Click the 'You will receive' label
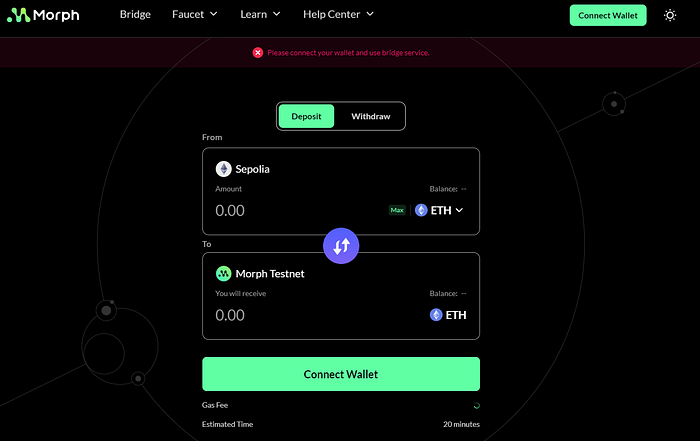700x441 pixels. 241,293
